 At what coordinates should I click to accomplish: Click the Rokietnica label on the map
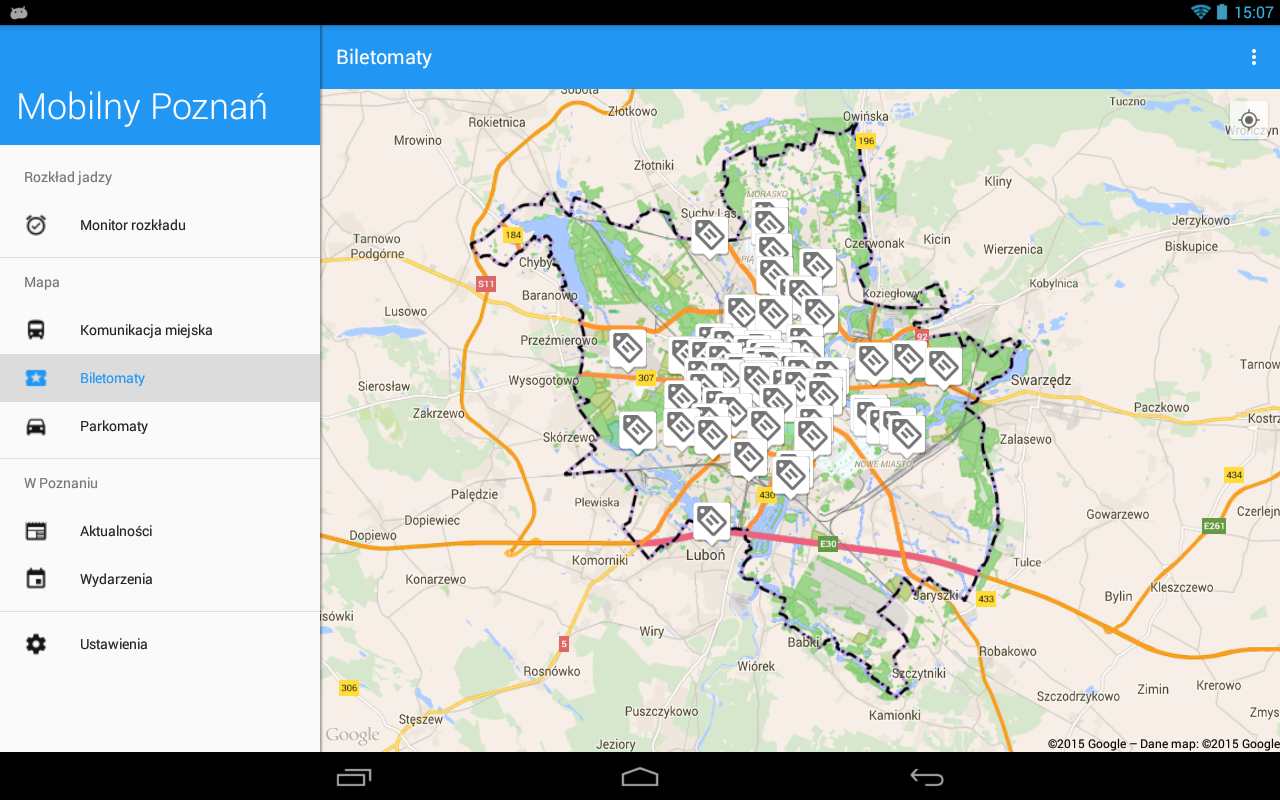497,122
